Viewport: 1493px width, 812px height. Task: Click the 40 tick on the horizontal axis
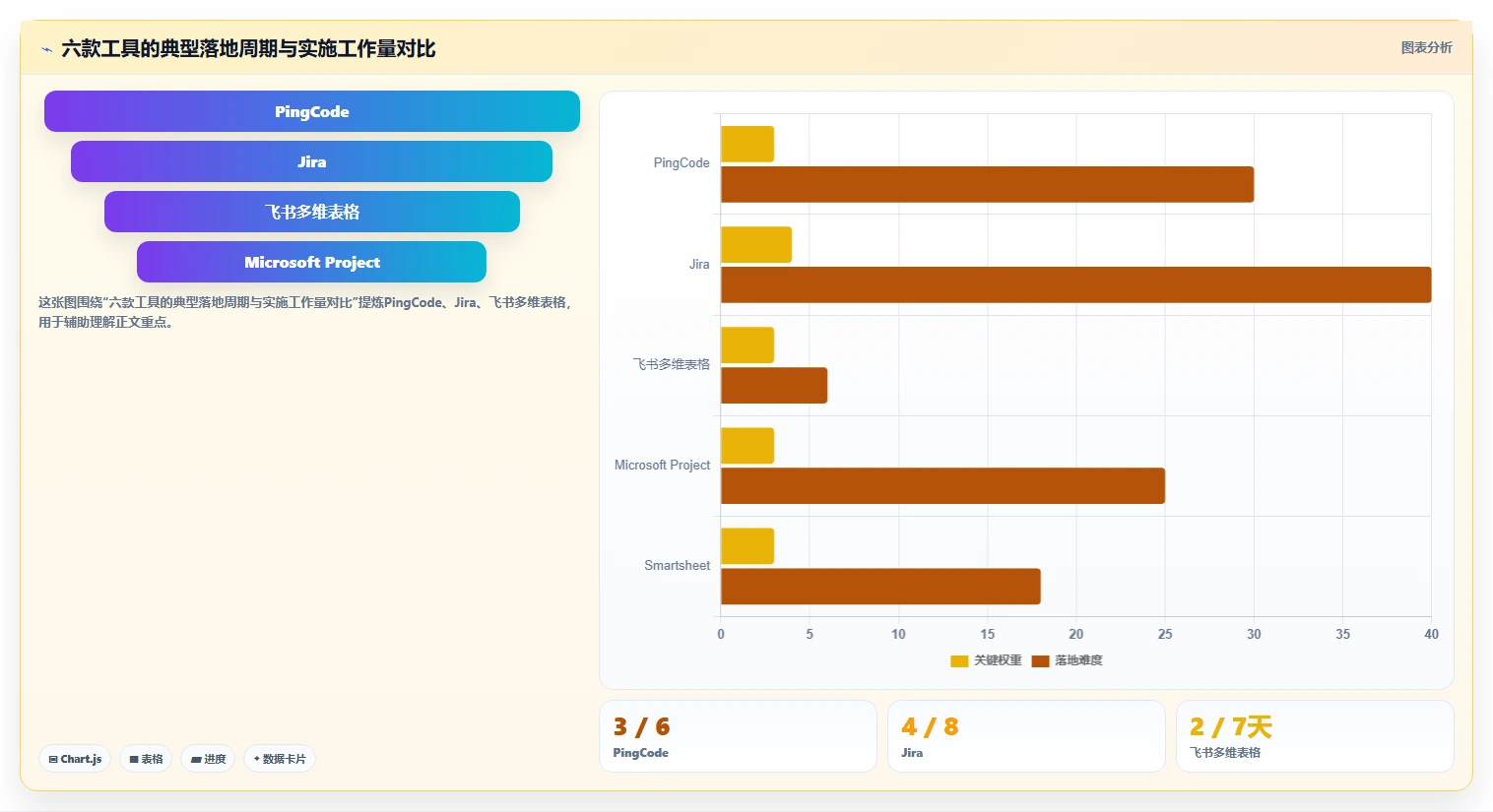click(x=1431, y=634)
